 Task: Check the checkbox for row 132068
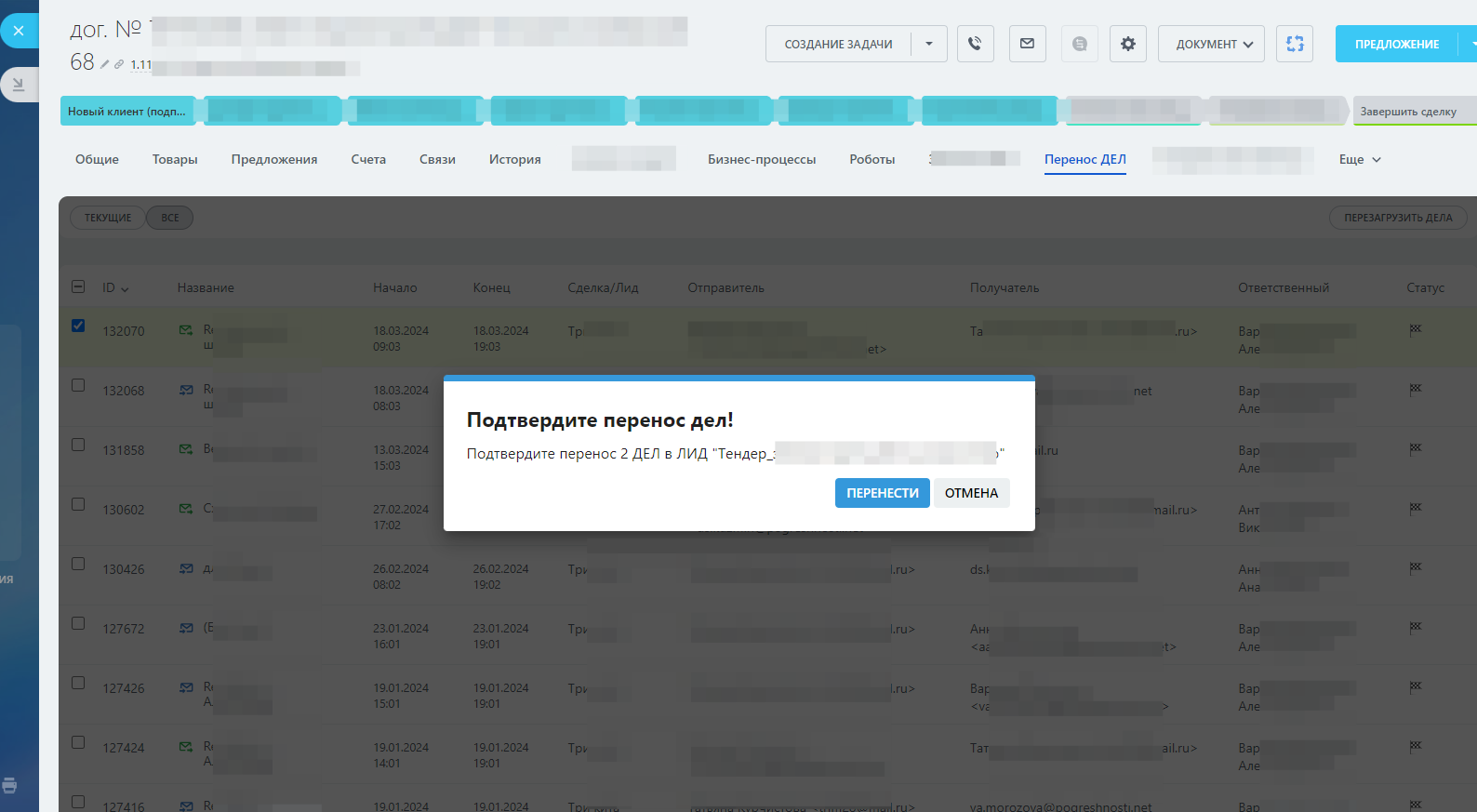pyautogui.click(x=78, y=385)
